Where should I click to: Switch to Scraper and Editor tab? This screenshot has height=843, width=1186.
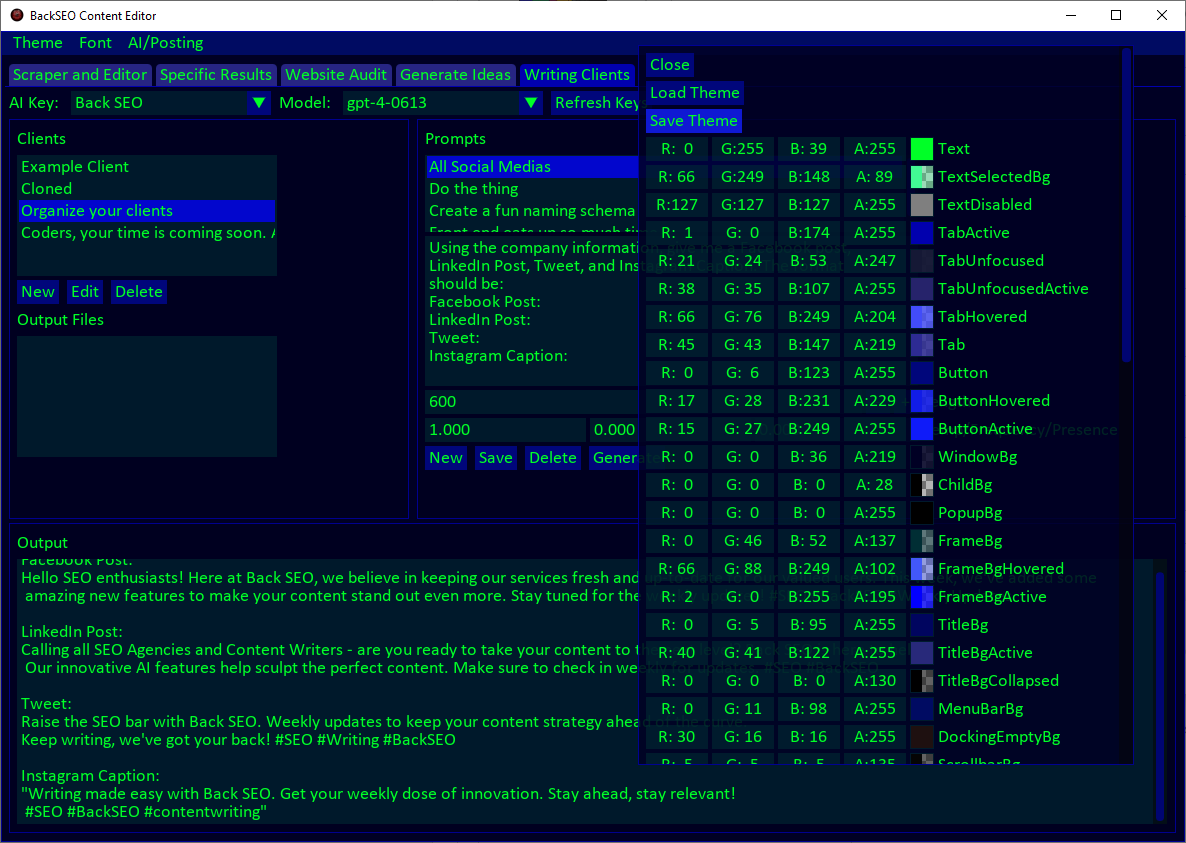[x=79, y=75]
